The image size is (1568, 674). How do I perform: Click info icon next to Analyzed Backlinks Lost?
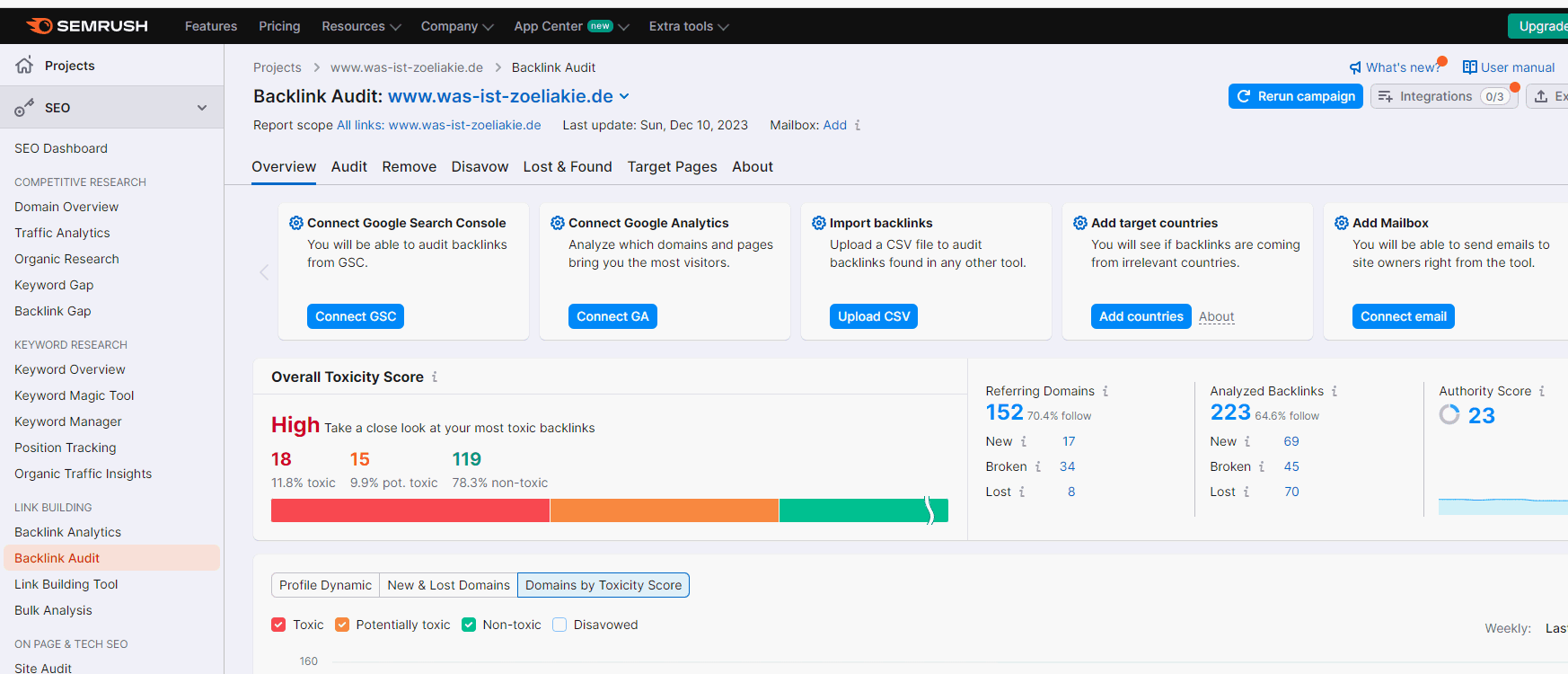[x=1246, y=492]
